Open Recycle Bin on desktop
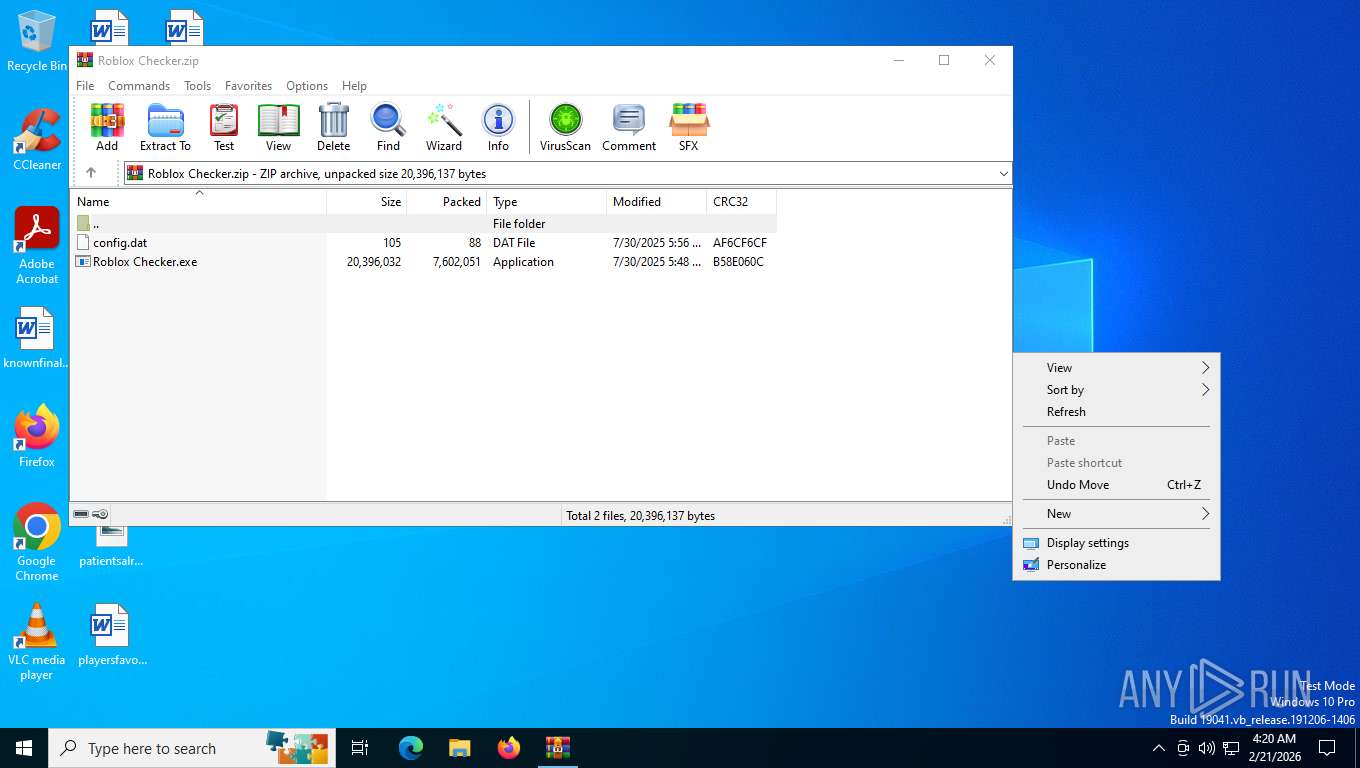The height and width of the screenshot is (768, 1360). (x=37, y=42)
